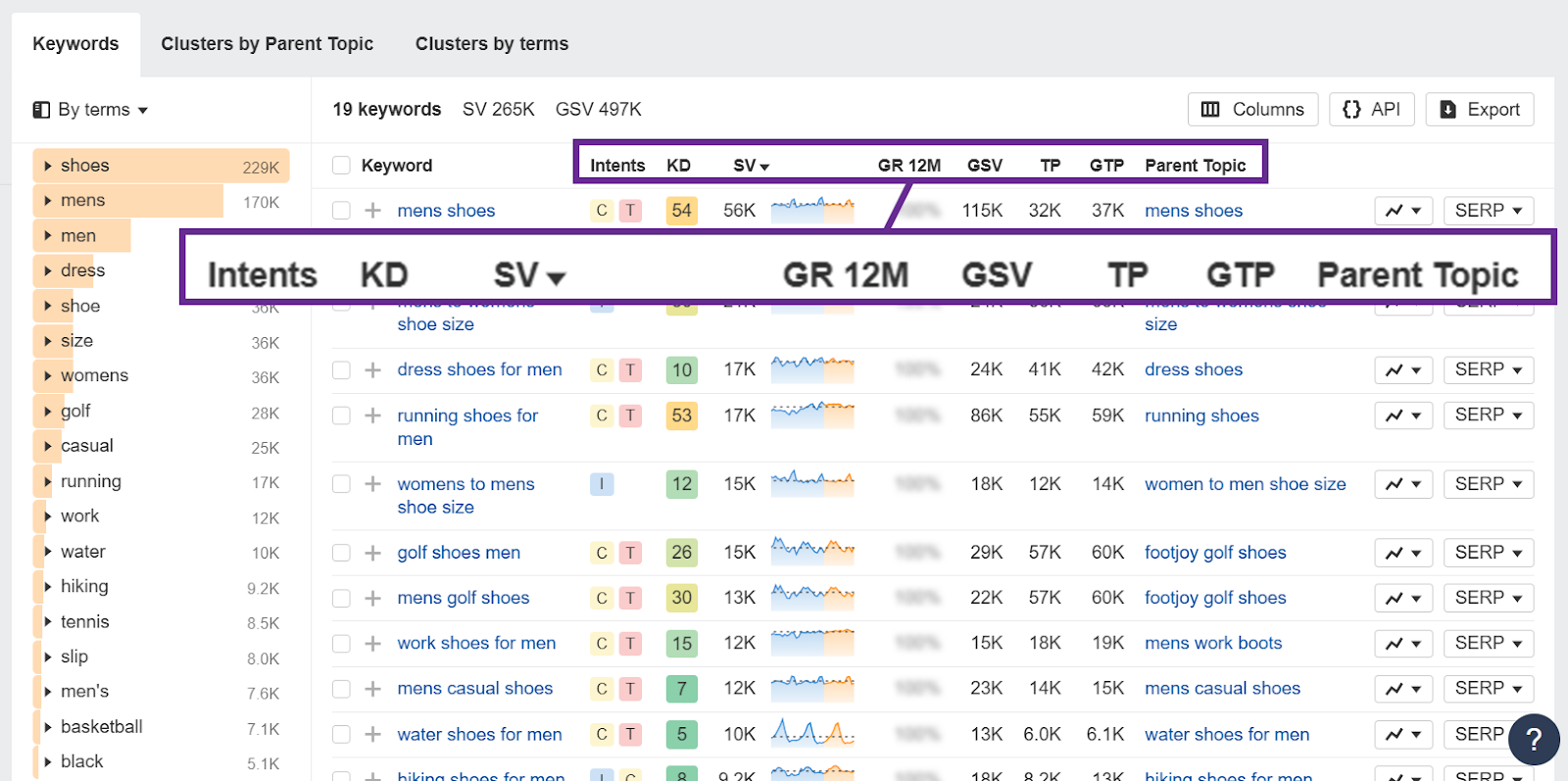Add 'golf shoes men' with plus icon

[x=372, y=553]
